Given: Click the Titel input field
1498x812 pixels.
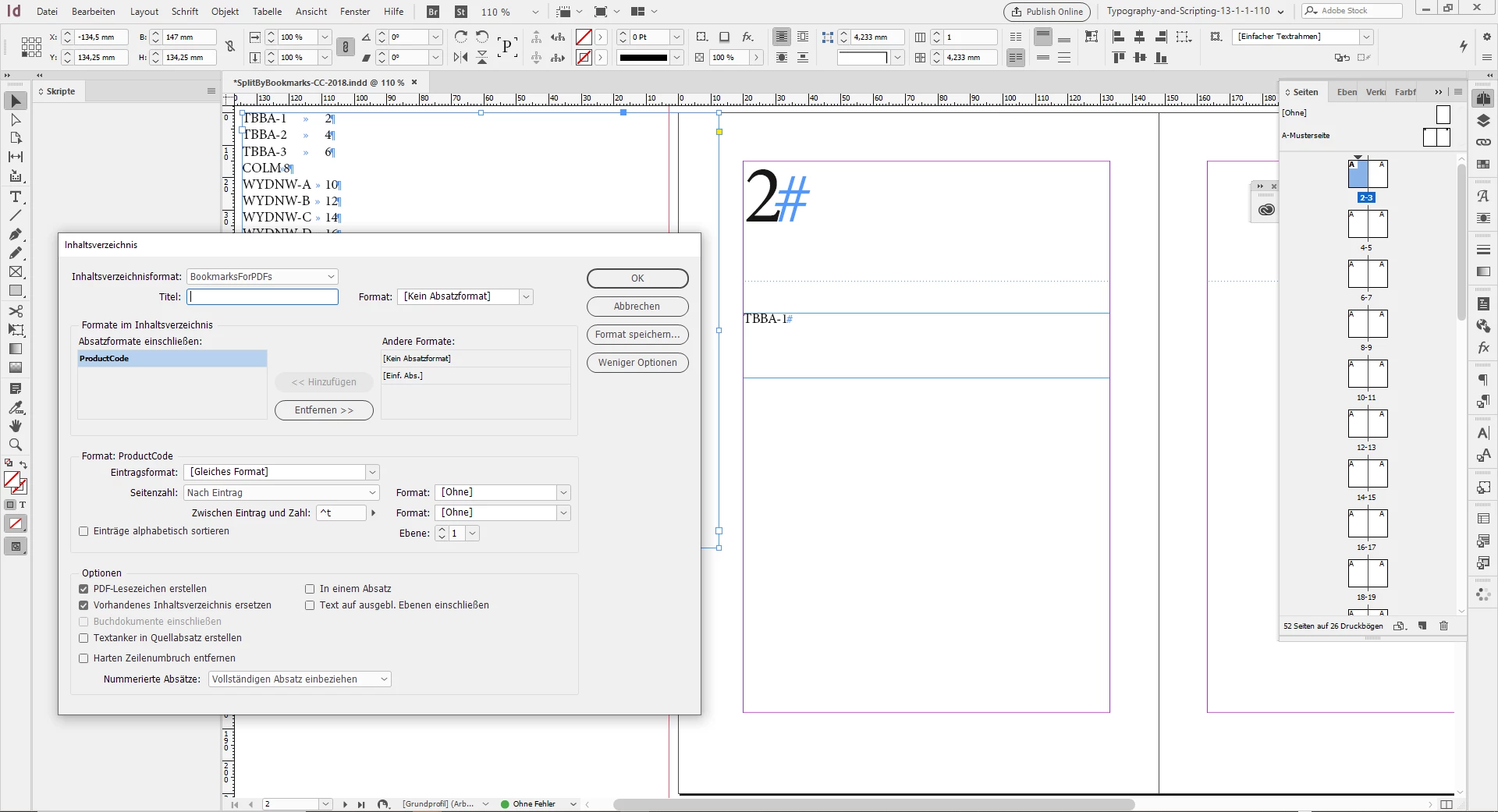Looking at the screenshot, I should click(x=262, y=297).
